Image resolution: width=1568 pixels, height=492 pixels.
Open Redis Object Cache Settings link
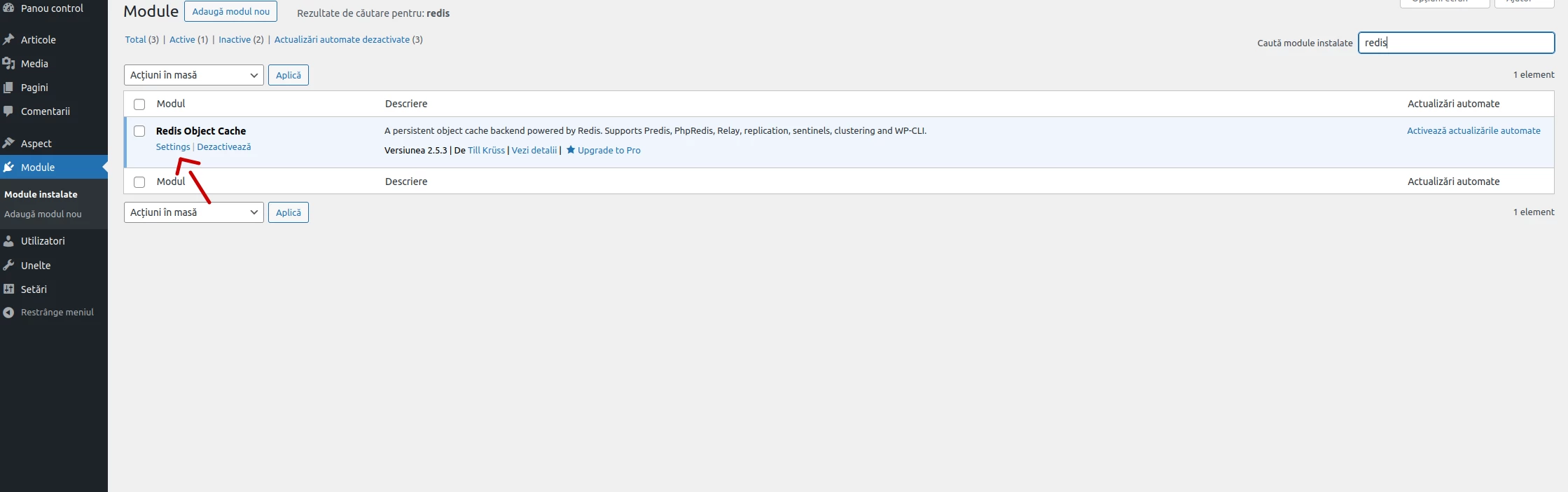pos(173,147)
